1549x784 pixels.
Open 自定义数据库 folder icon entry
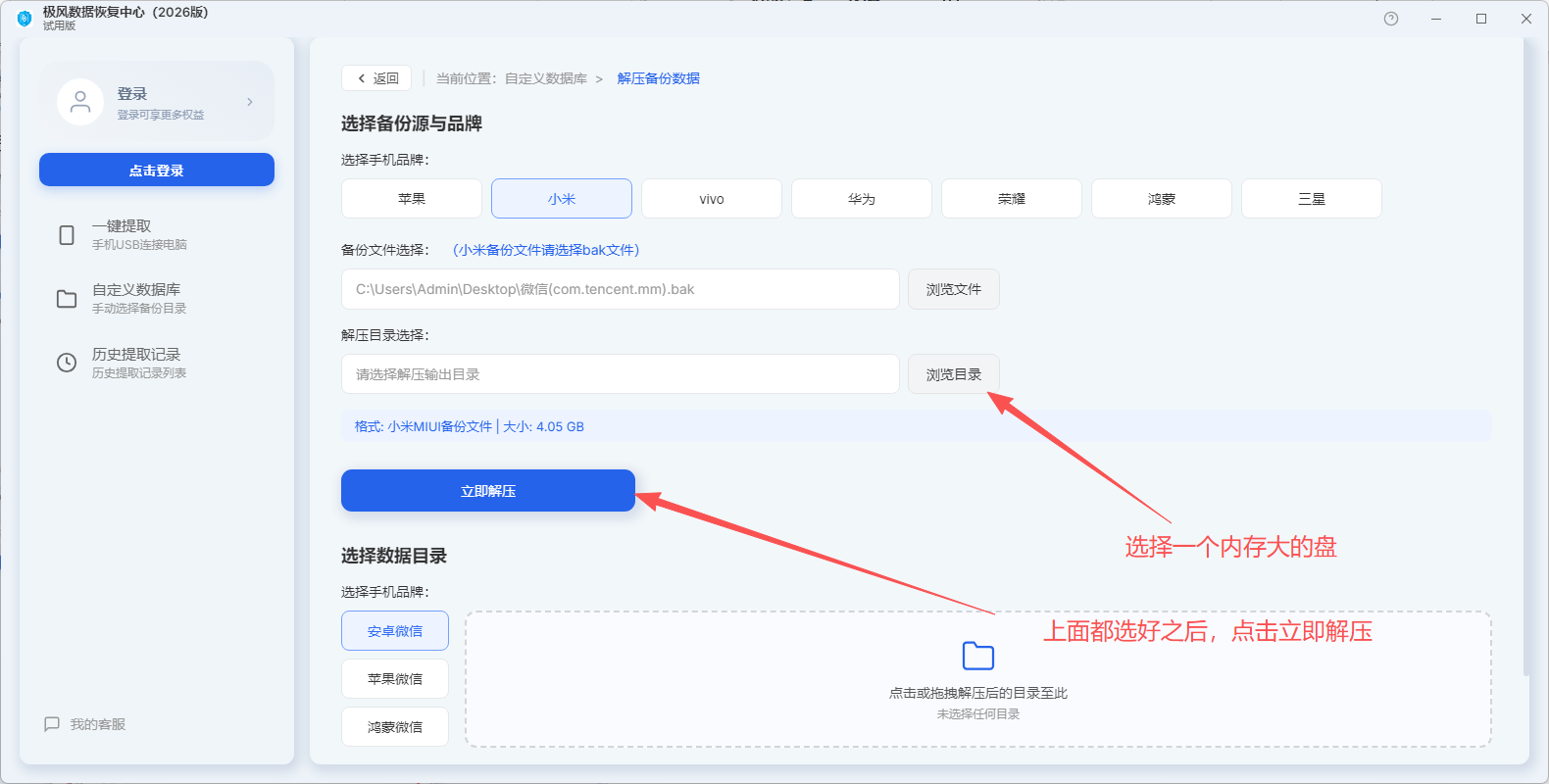[67, 299]
